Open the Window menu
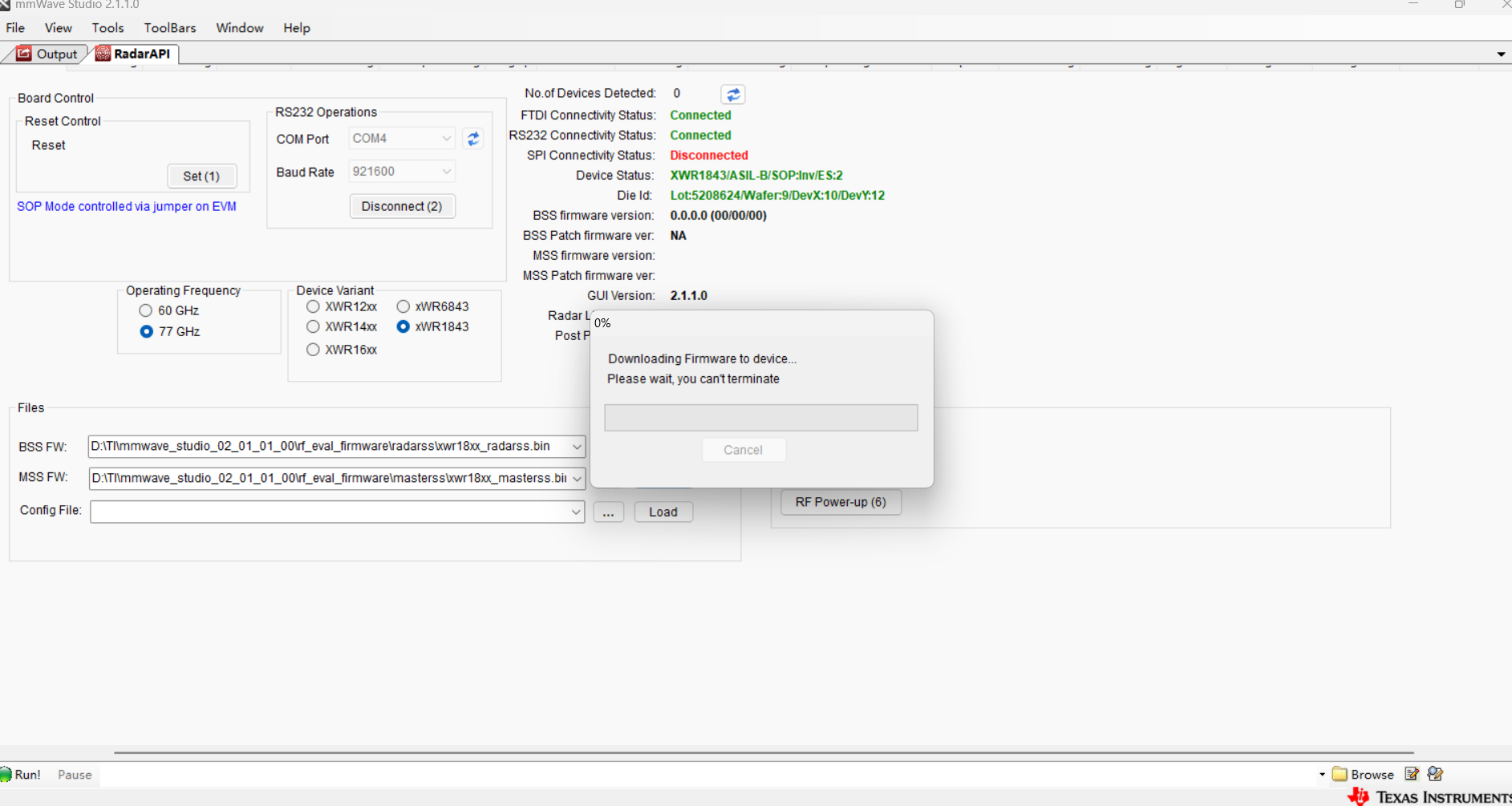Screen dimensions: 1512x806 point(240,28)
